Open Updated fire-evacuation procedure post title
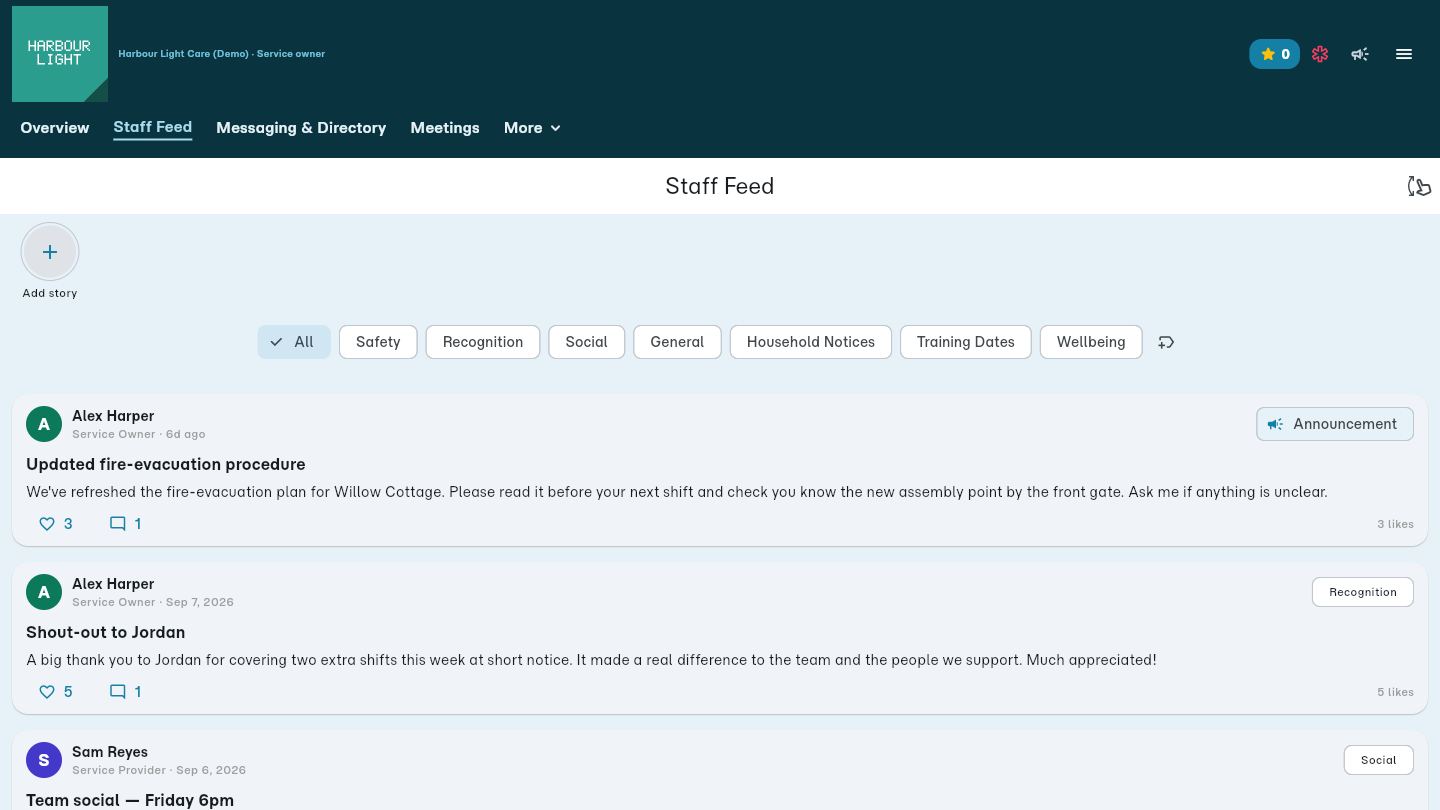Screen dimensions: 1440x810 (166, 464)
